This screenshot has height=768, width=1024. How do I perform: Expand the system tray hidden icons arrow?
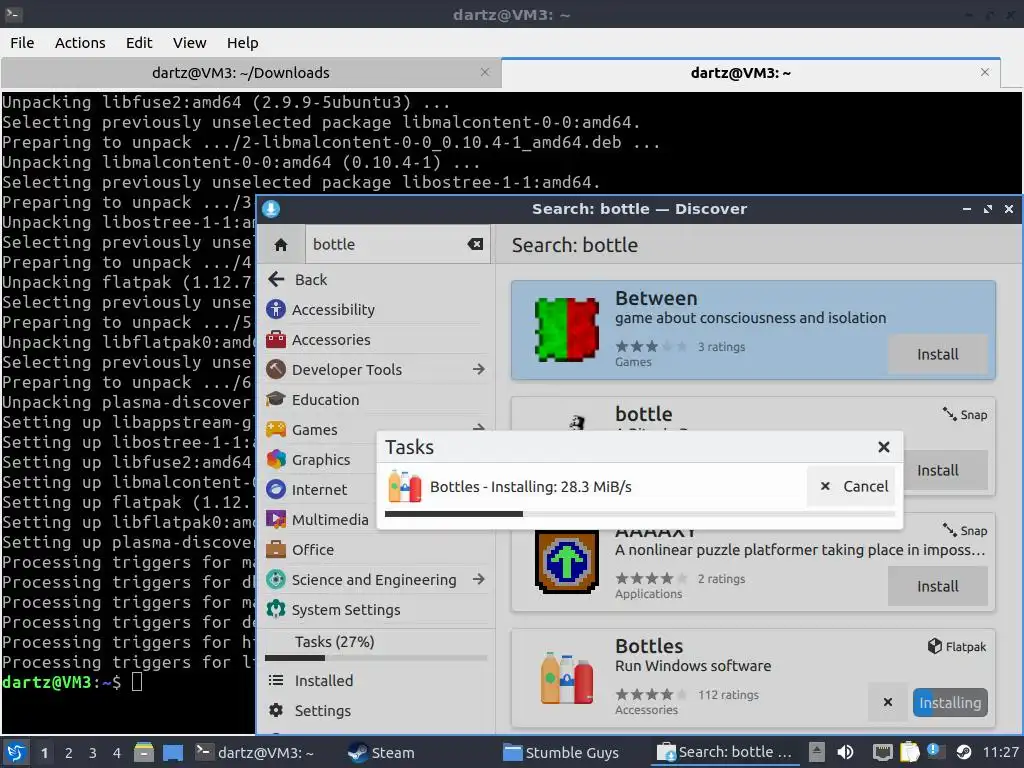pyautogui.click(x=816, y=752)
